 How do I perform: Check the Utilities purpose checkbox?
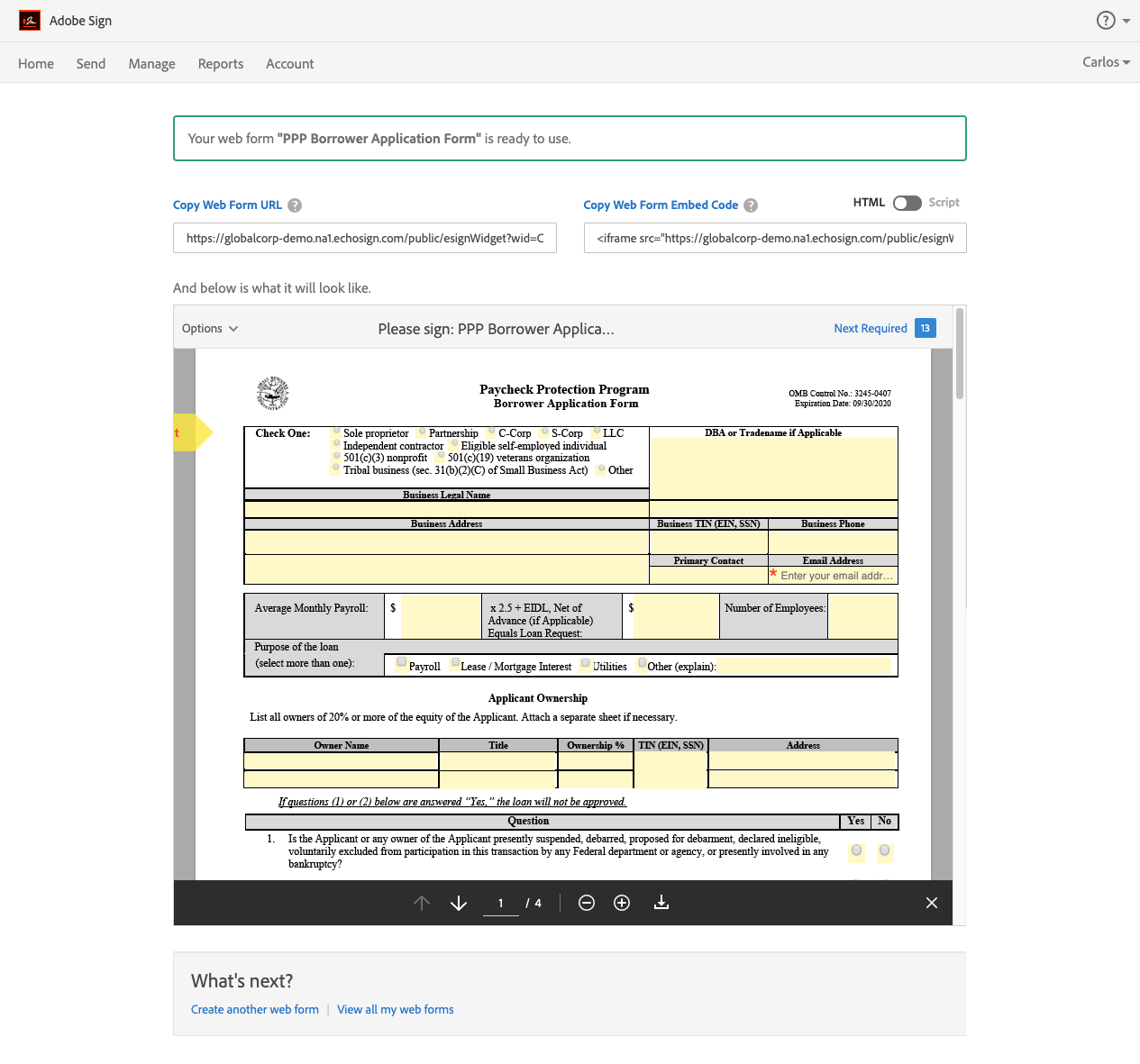(x=586, y=663)
